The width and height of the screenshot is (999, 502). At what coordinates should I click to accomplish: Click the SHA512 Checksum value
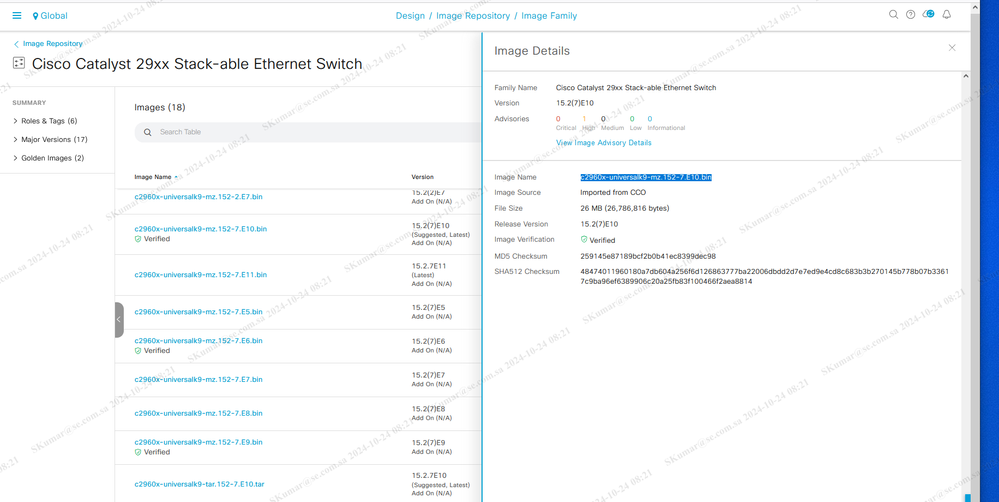tap(765, 276)
